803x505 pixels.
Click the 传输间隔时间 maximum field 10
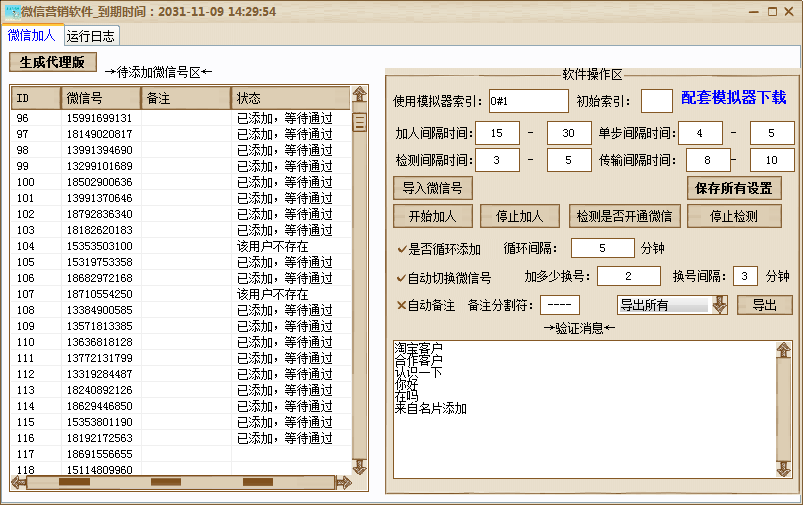[772, 160]
